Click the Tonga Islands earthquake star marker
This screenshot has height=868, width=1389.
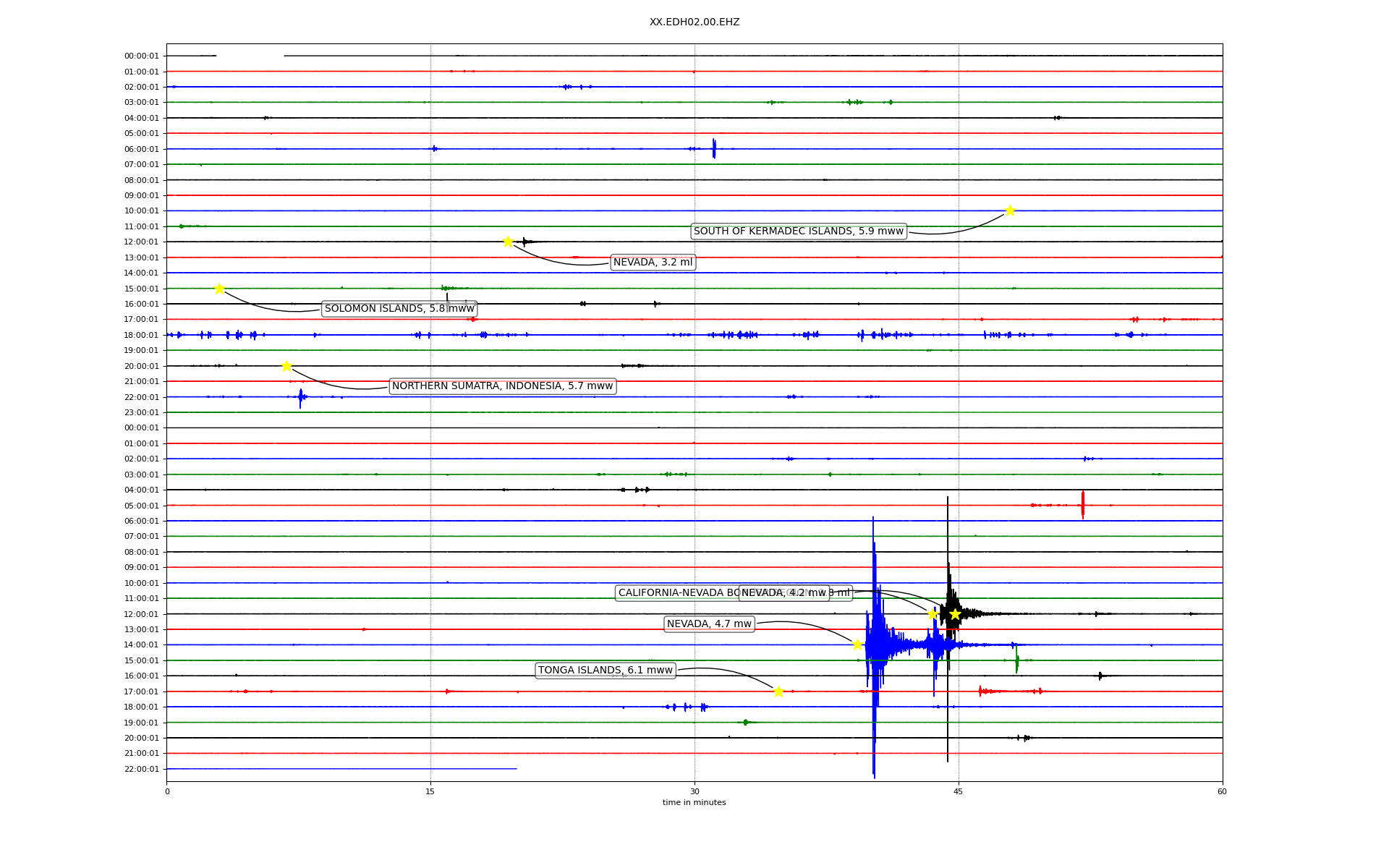coord(778,692)
